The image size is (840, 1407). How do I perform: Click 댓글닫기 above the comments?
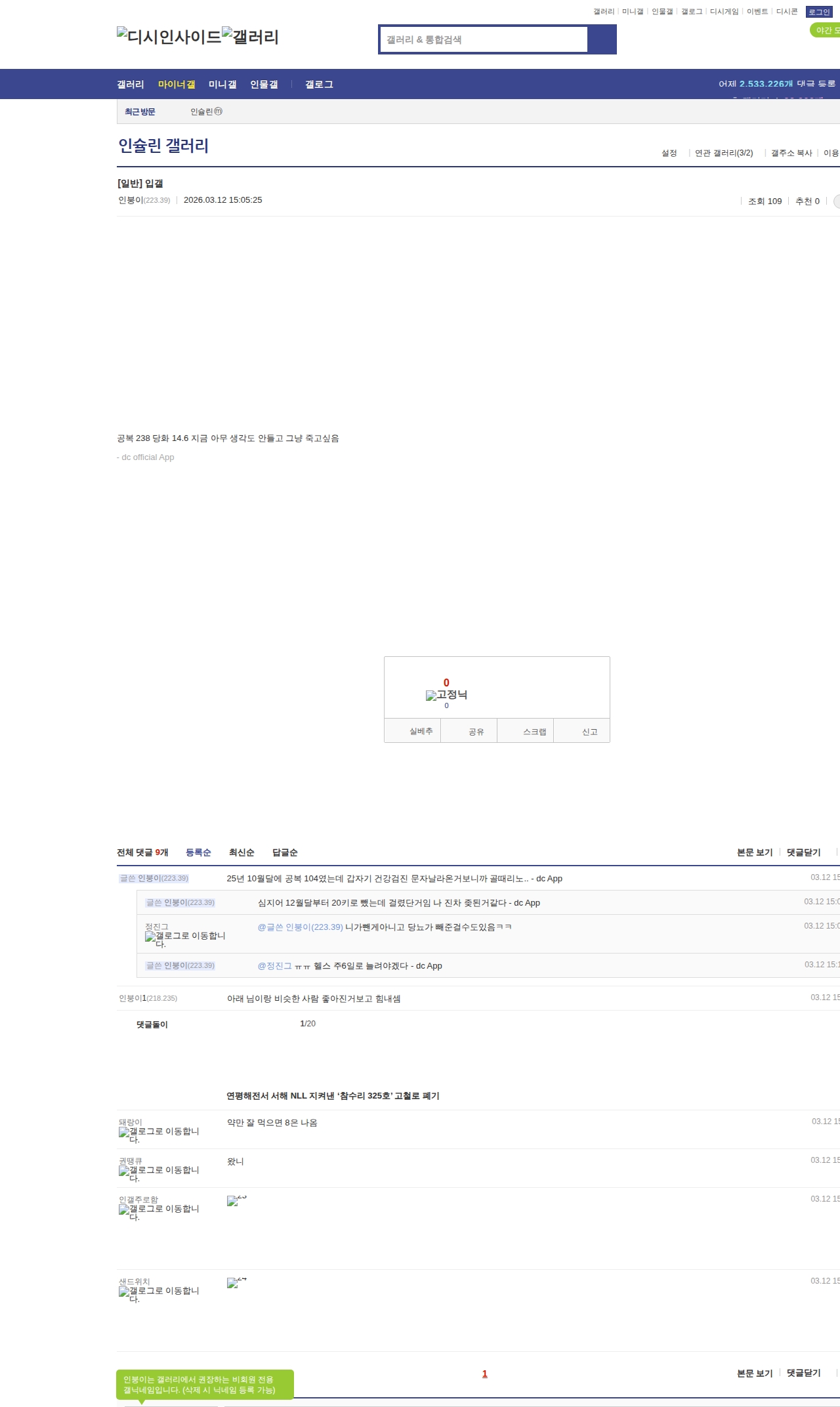[x=804, y=852]
